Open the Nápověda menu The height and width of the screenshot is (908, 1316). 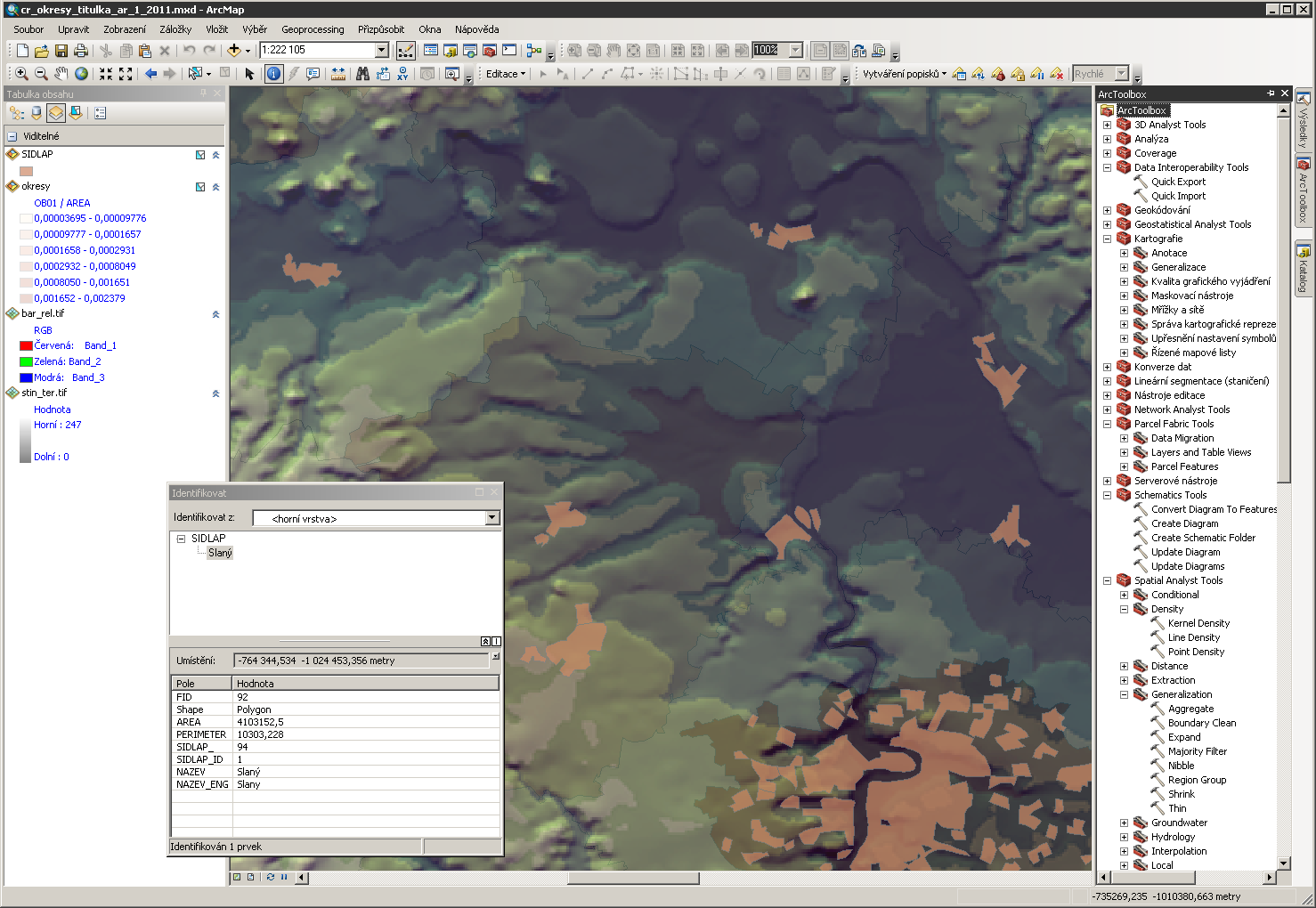tap(476, 29)
